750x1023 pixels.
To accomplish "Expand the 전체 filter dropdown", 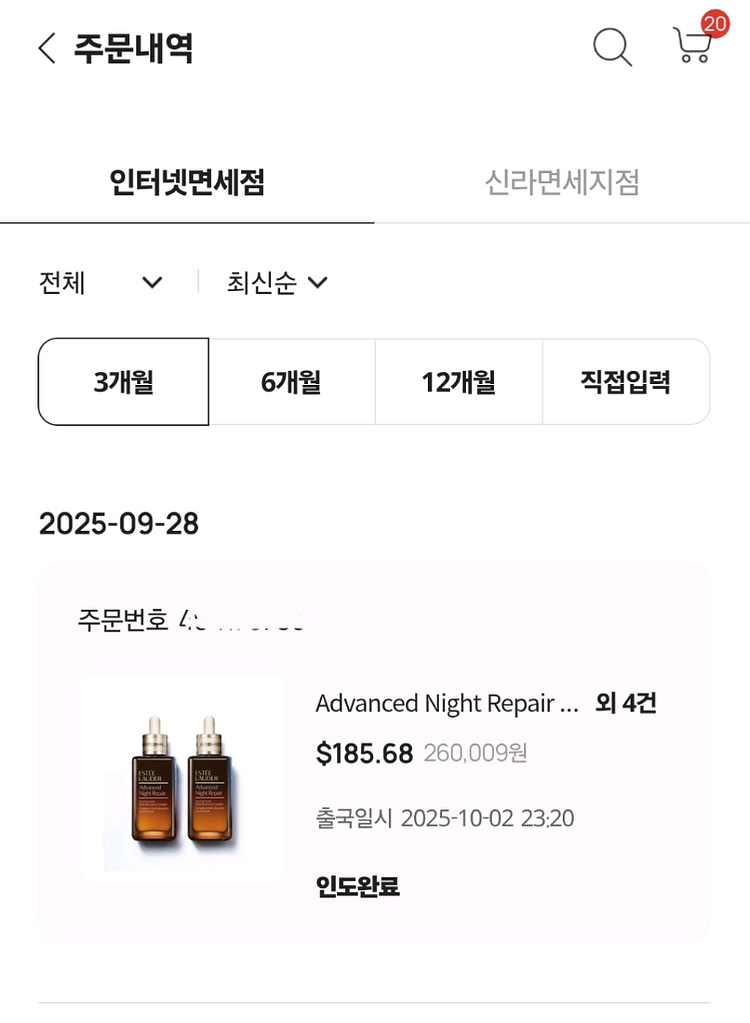I will coord(100,283).
